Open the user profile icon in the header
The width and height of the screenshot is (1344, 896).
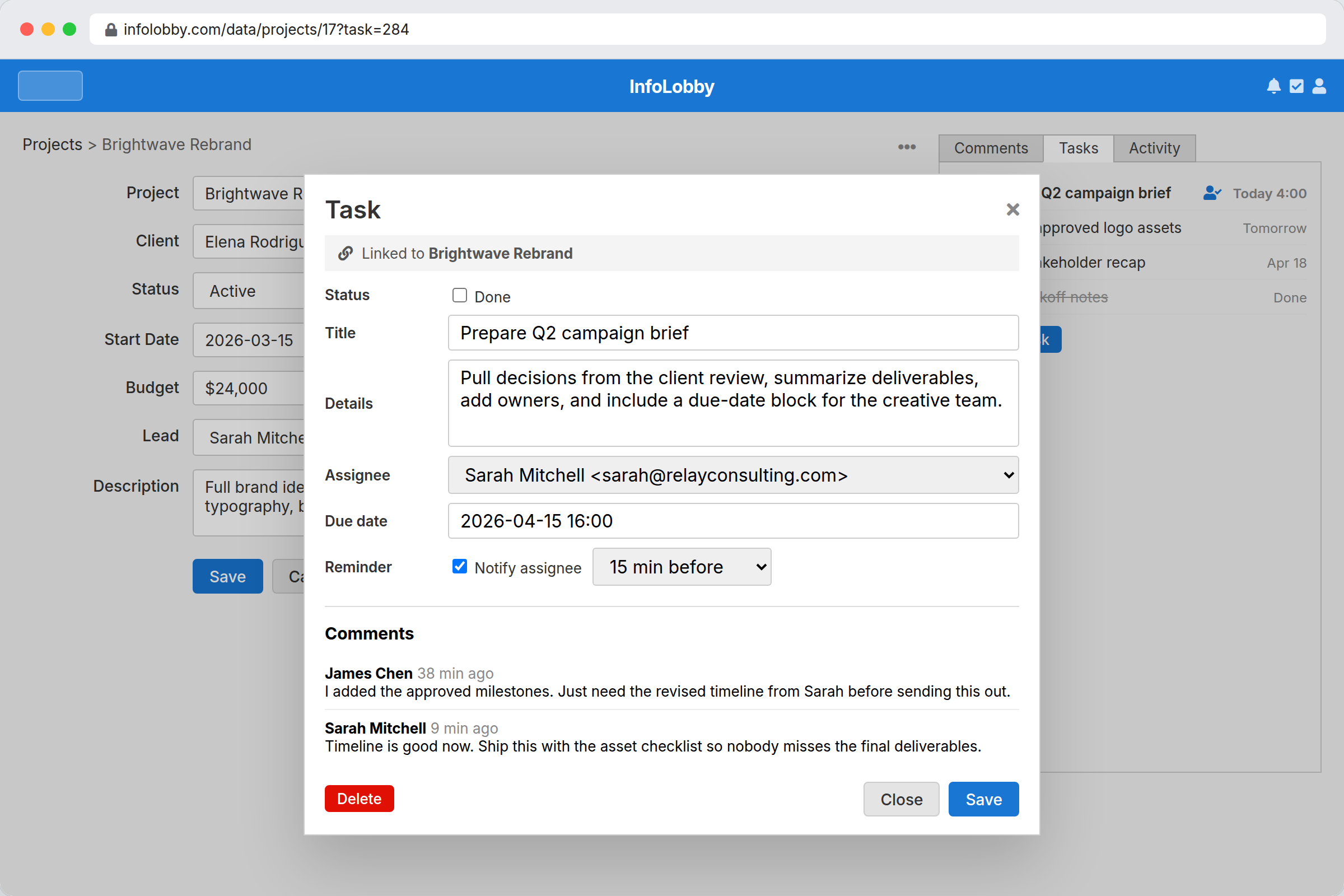tap(1319, 86)
